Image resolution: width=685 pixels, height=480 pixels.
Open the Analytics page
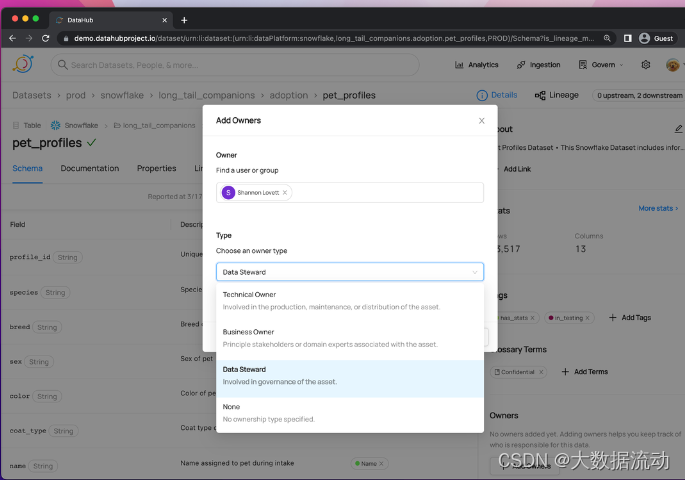[476, 65]
